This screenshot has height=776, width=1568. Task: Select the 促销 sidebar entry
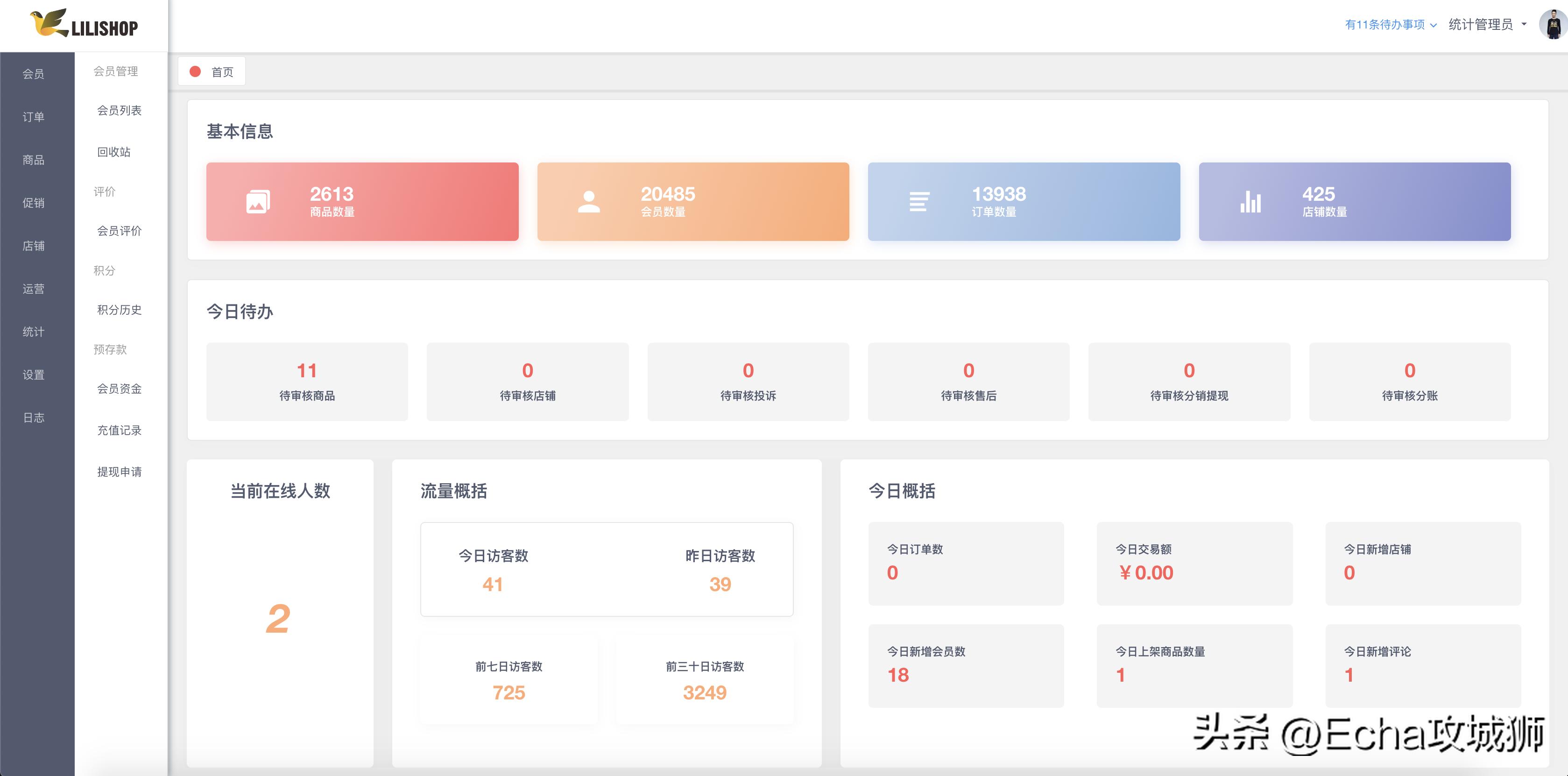[34, 203]
